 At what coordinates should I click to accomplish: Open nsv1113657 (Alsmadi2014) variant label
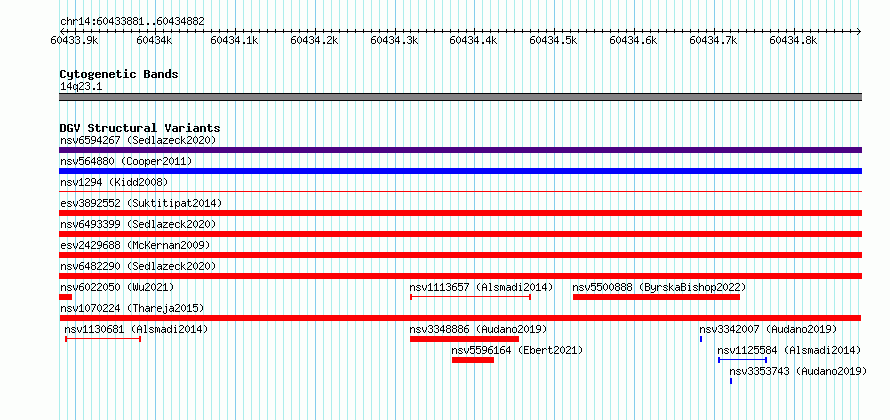481,287
